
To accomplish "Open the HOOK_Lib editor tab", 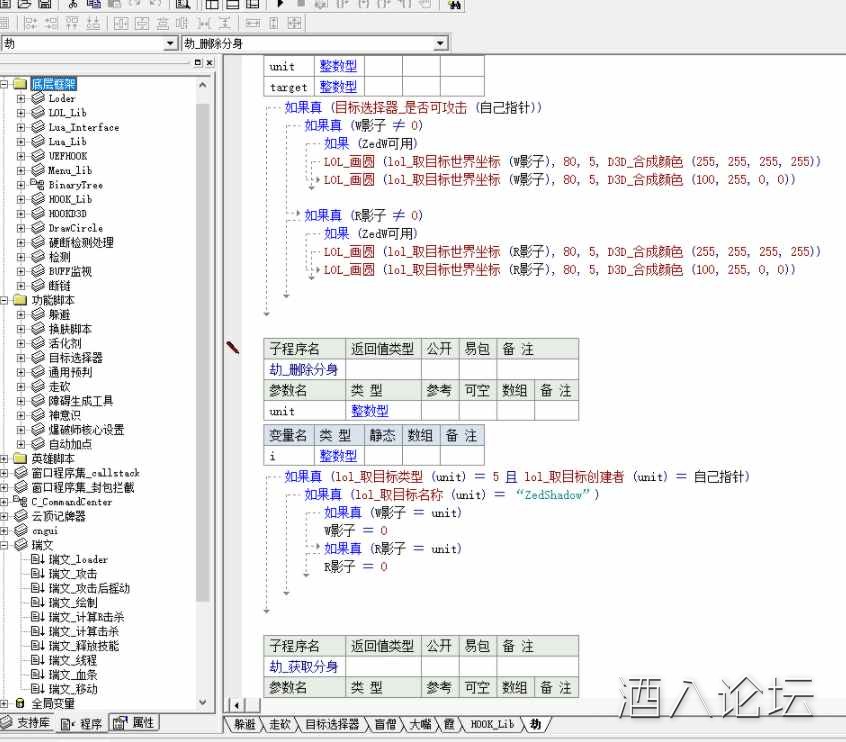I will click(491, 724).
